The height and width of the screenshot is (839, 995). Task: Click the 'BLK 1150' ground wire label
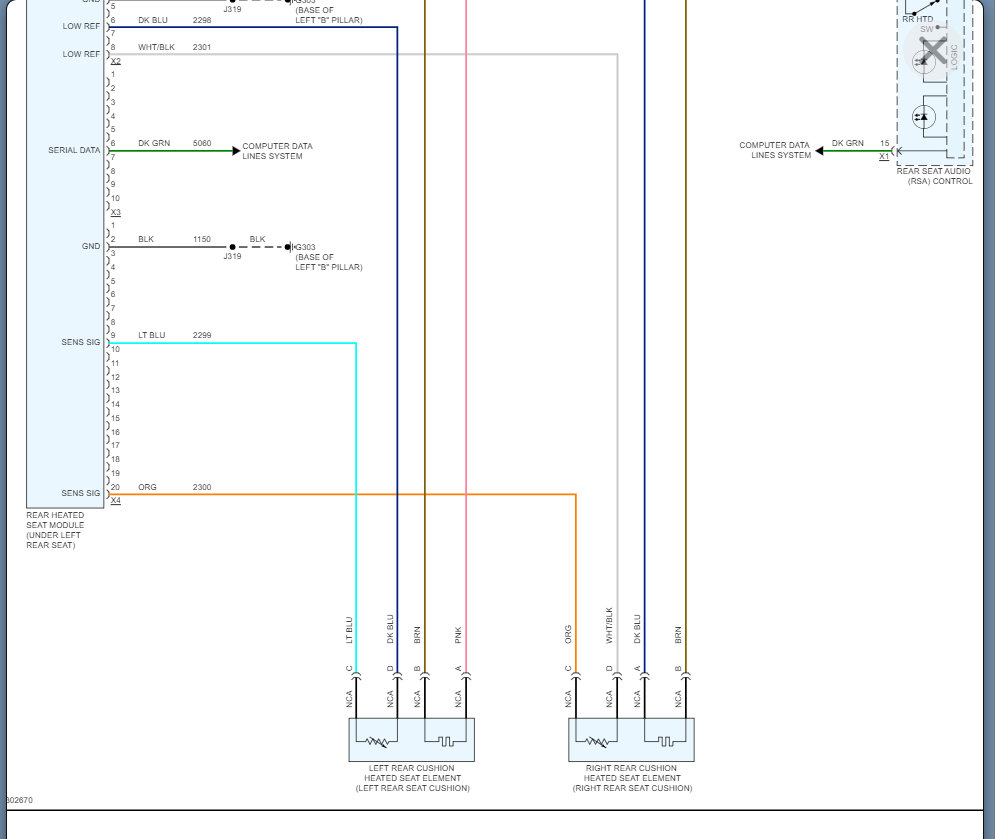point(175,239)
